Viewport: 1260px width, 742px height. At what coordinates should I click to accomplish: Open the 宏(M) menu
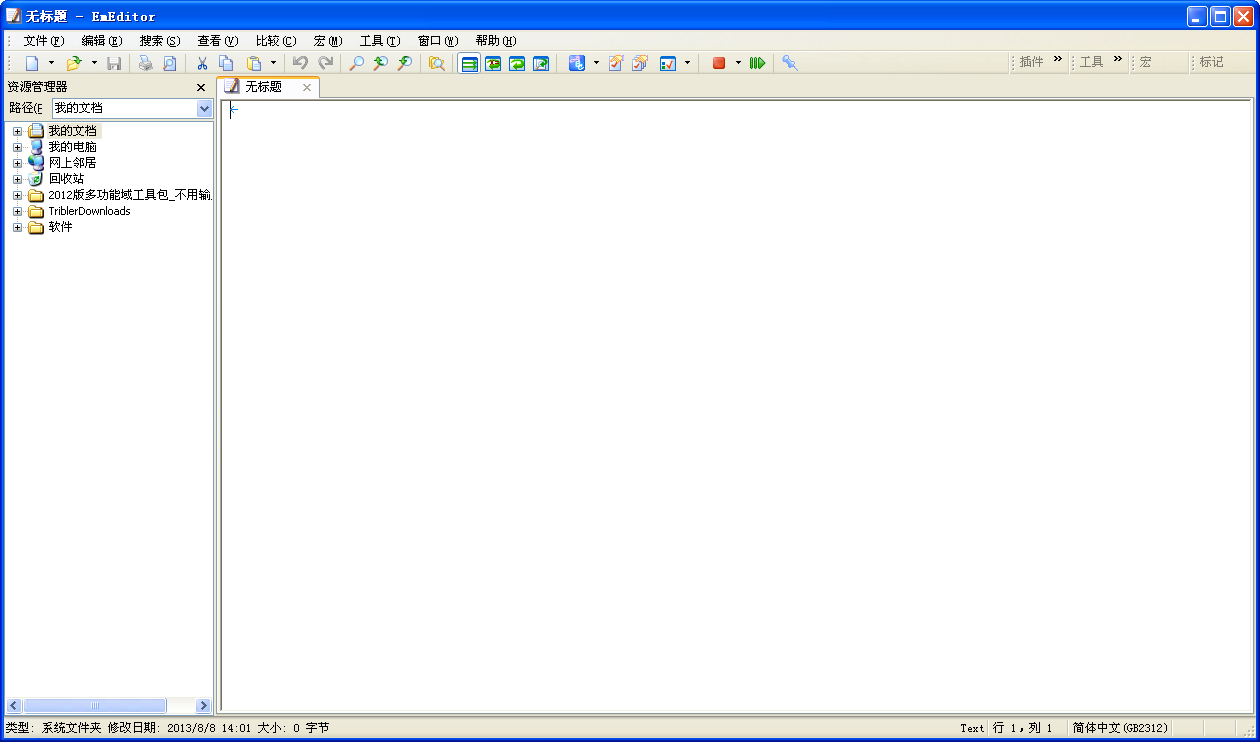[x=328, y=41]
